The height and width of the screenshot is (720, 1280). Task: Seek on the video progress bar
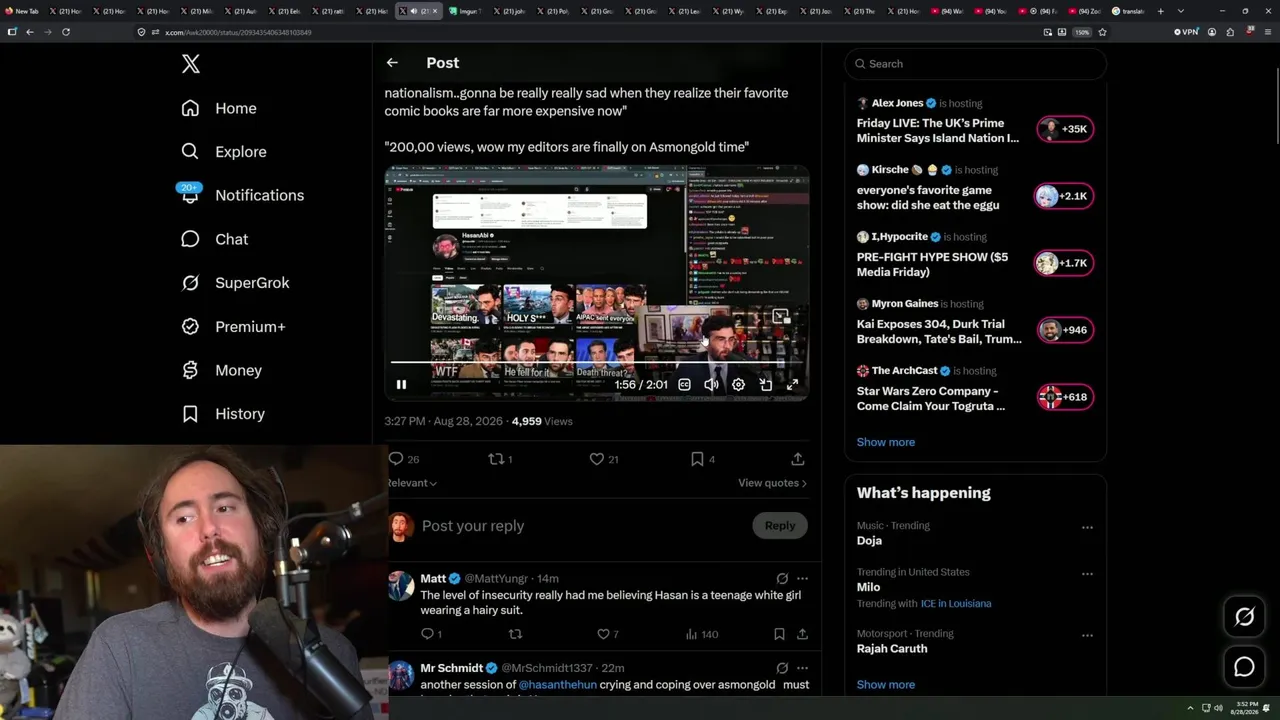(x=597, y=363)
